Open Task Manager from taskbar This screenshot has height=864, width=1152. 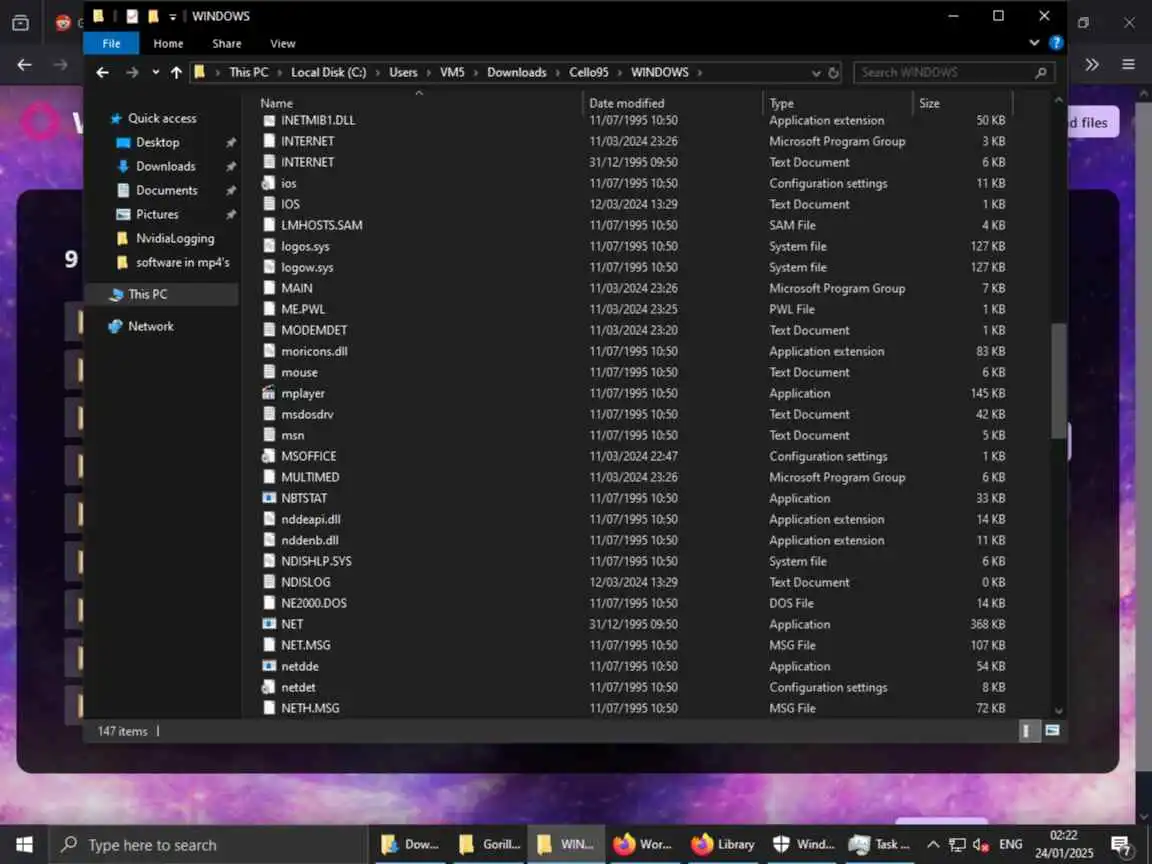pos(879,845)
